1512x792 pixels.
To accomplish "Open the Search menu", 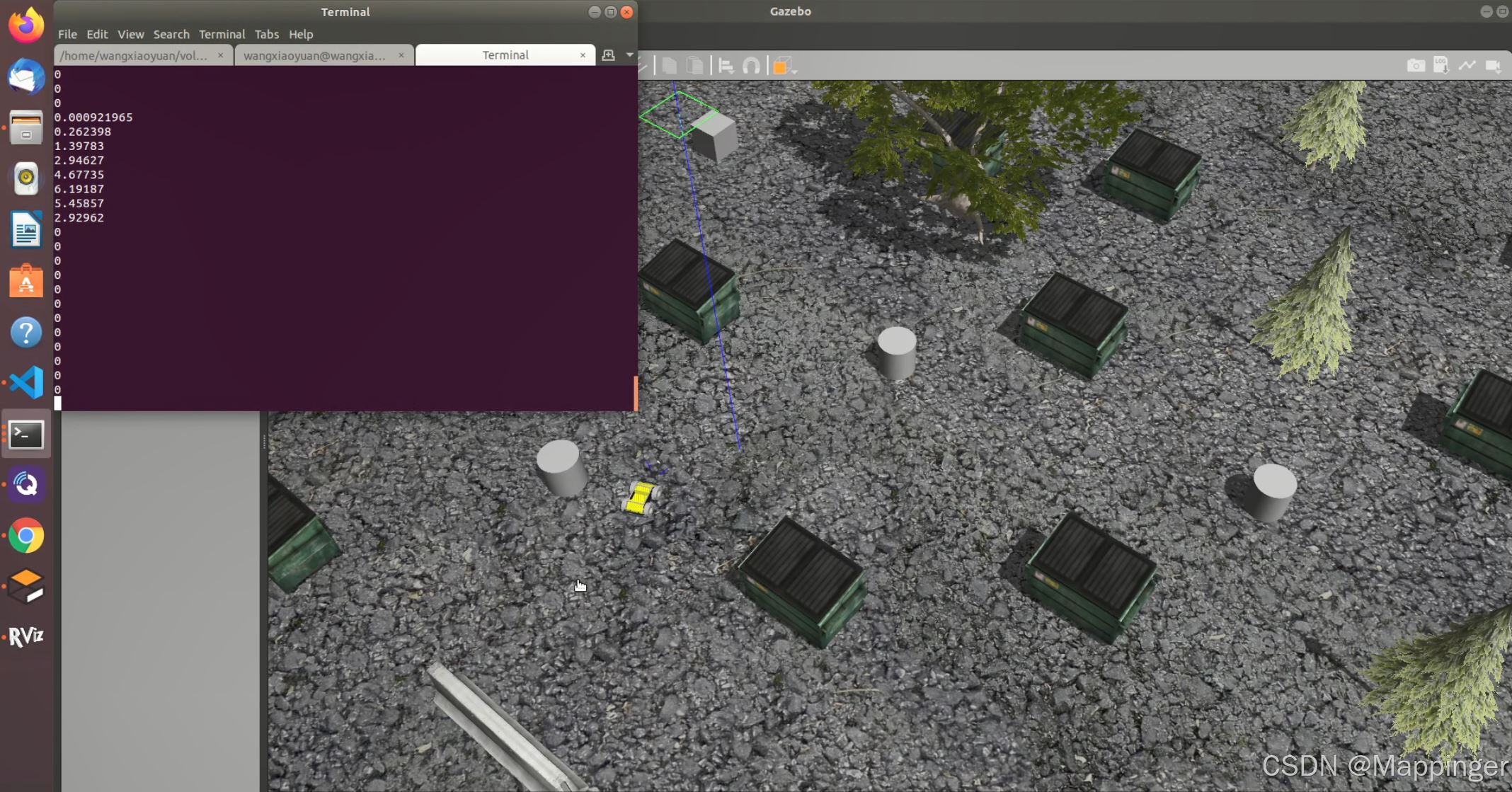I will click(x=171, y=34).
